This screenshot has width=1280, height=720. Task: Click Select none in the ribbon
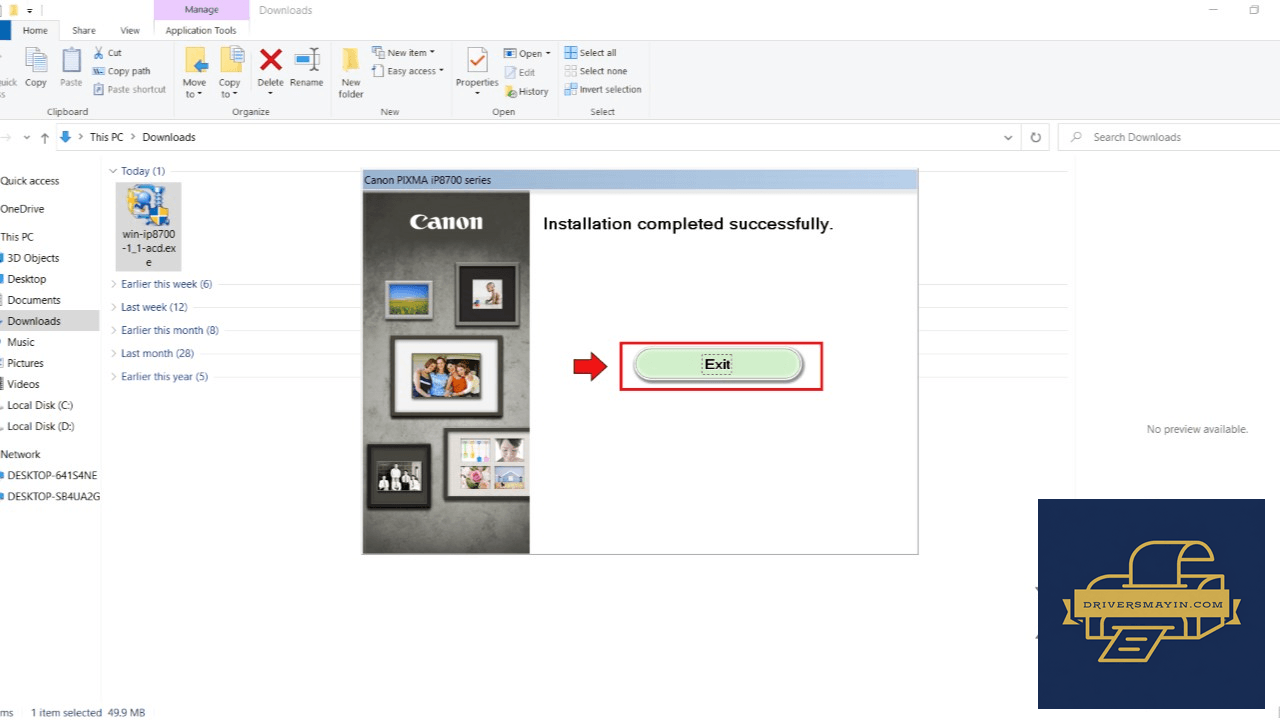[x=595, y=71]
